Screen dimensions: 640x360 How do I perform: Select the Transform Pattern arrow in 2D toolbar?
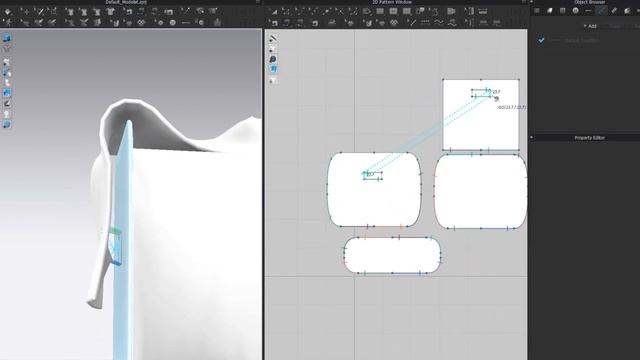tap(273, 12)
